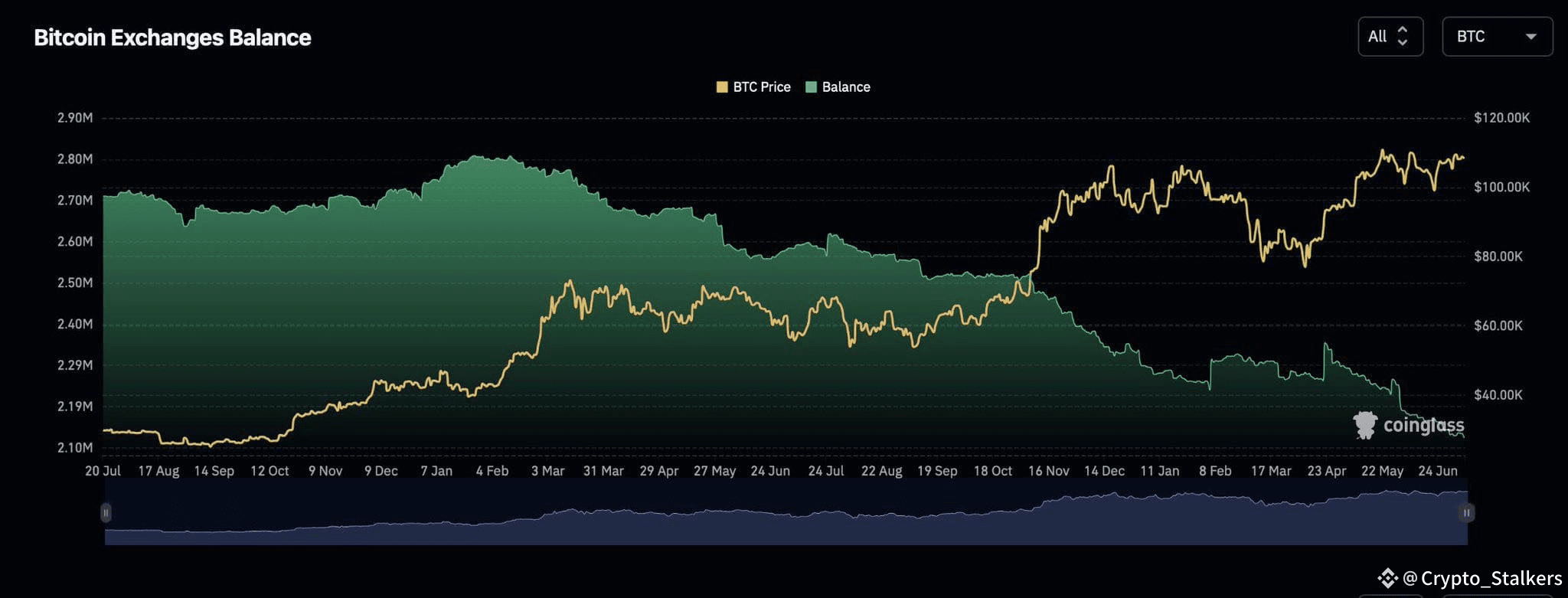Click the 22 May date label
Image resolution: width=1568 pixels, height=598 pixels.
pyautogui.click(x=1383, y=471)
